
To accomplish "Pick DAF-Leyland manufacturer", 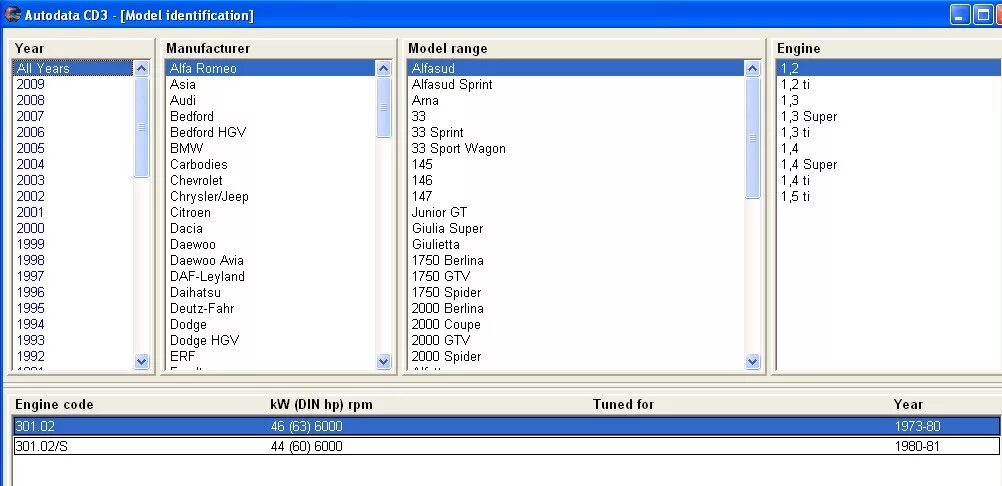I will point(207,276).
